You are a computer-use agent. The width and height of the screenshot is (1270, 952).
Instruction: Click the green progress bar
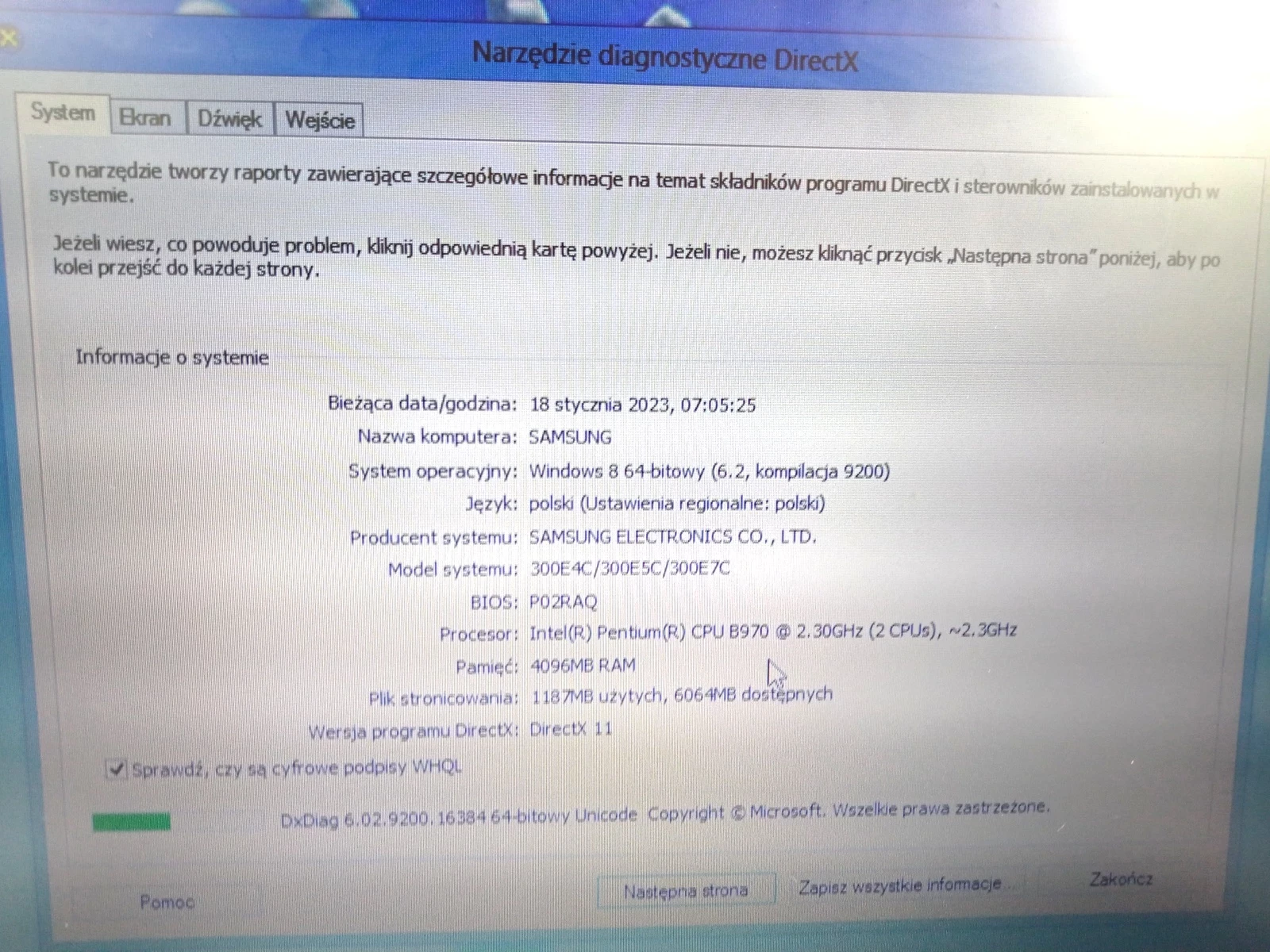tap(131, 822)
